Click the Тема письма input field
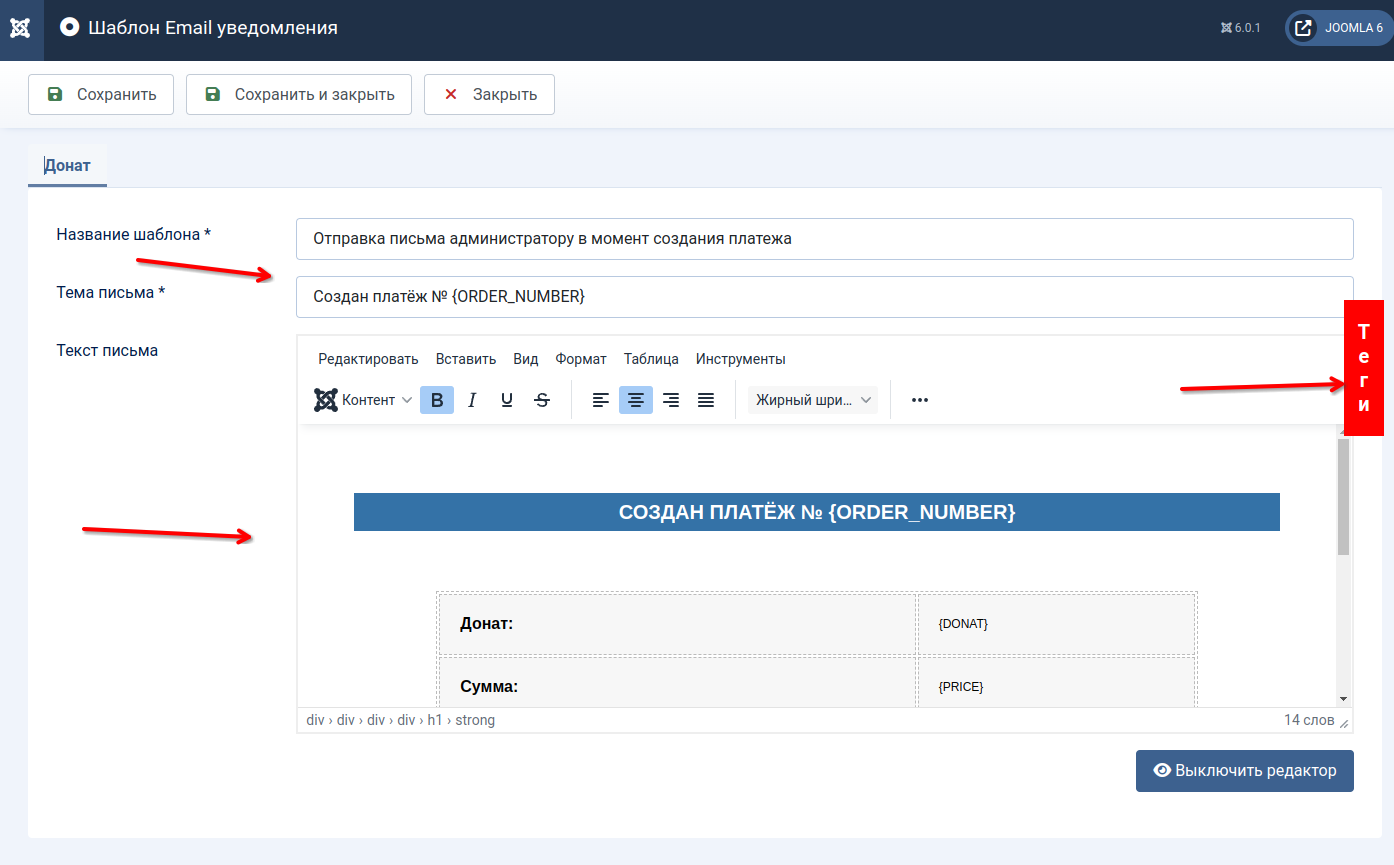The height and width of the screenshot is (865, 1394). tap(824, 297)
